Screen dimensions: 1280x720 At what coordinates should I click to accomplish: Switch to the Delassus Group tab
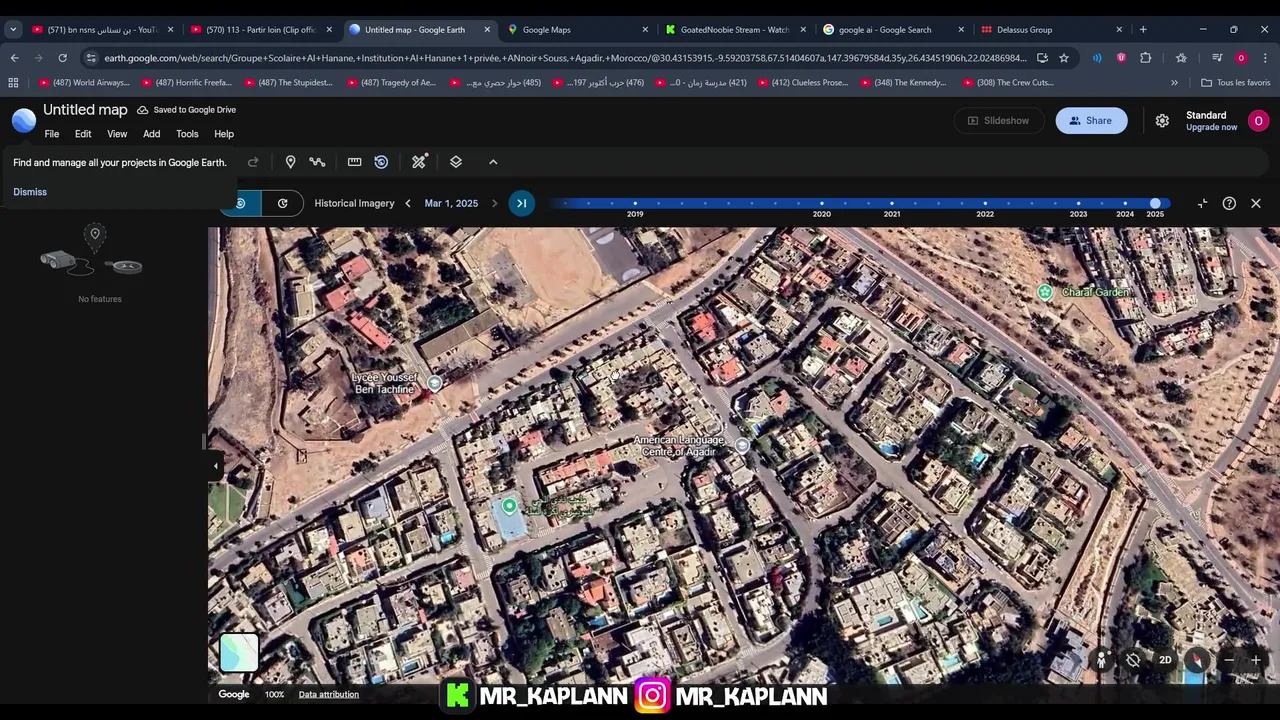(x=1050, y=30)
